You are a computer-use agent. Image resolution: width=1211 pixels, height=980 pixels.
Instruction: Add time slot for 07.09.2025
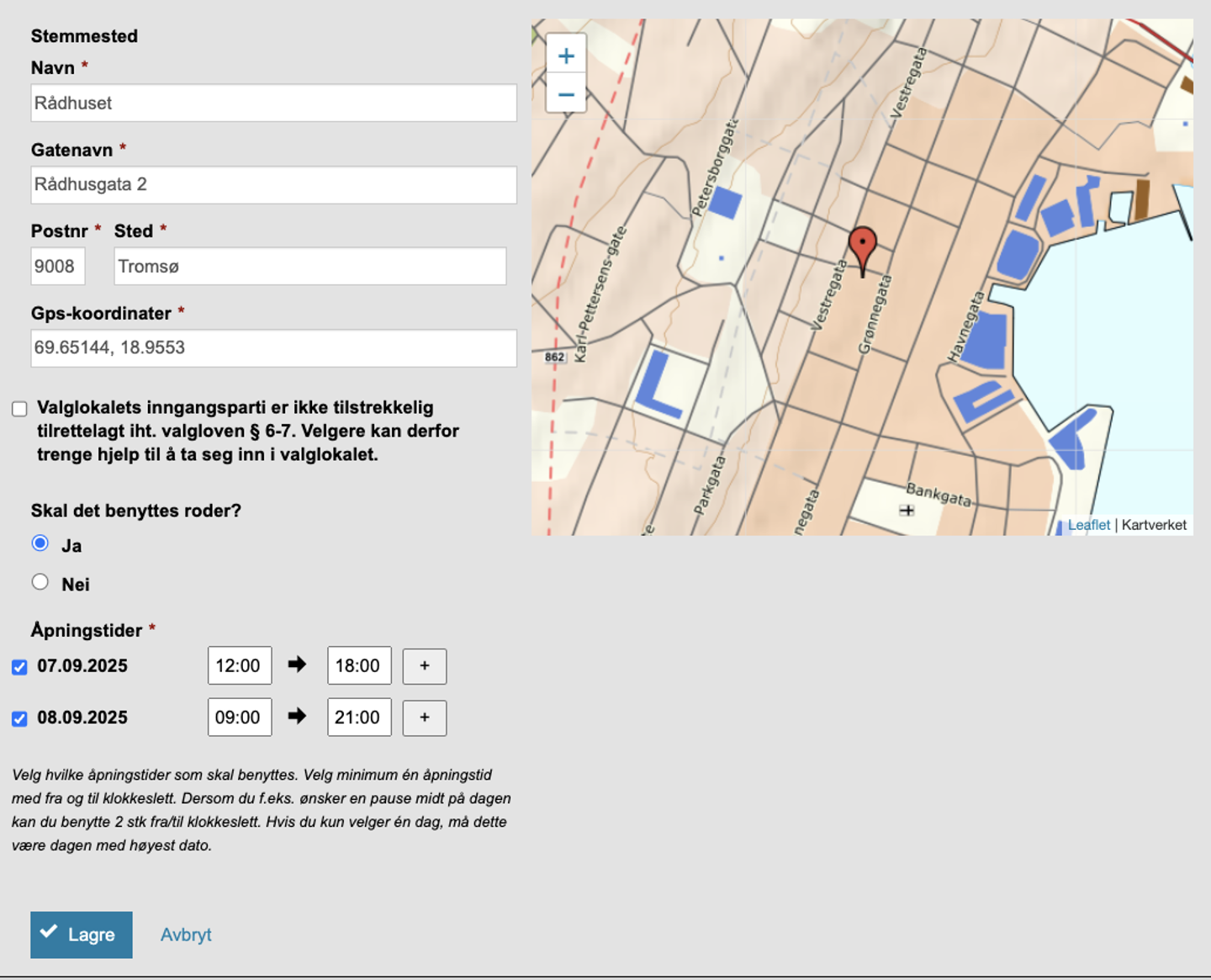(x=424, y=666)
